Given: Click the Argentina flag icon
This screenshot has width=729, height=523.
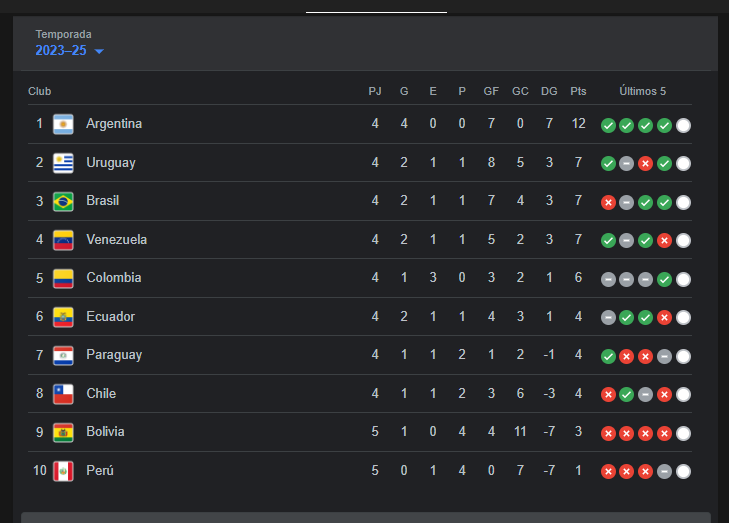Looking at the screenshot, I should click(x=63, y=125).
